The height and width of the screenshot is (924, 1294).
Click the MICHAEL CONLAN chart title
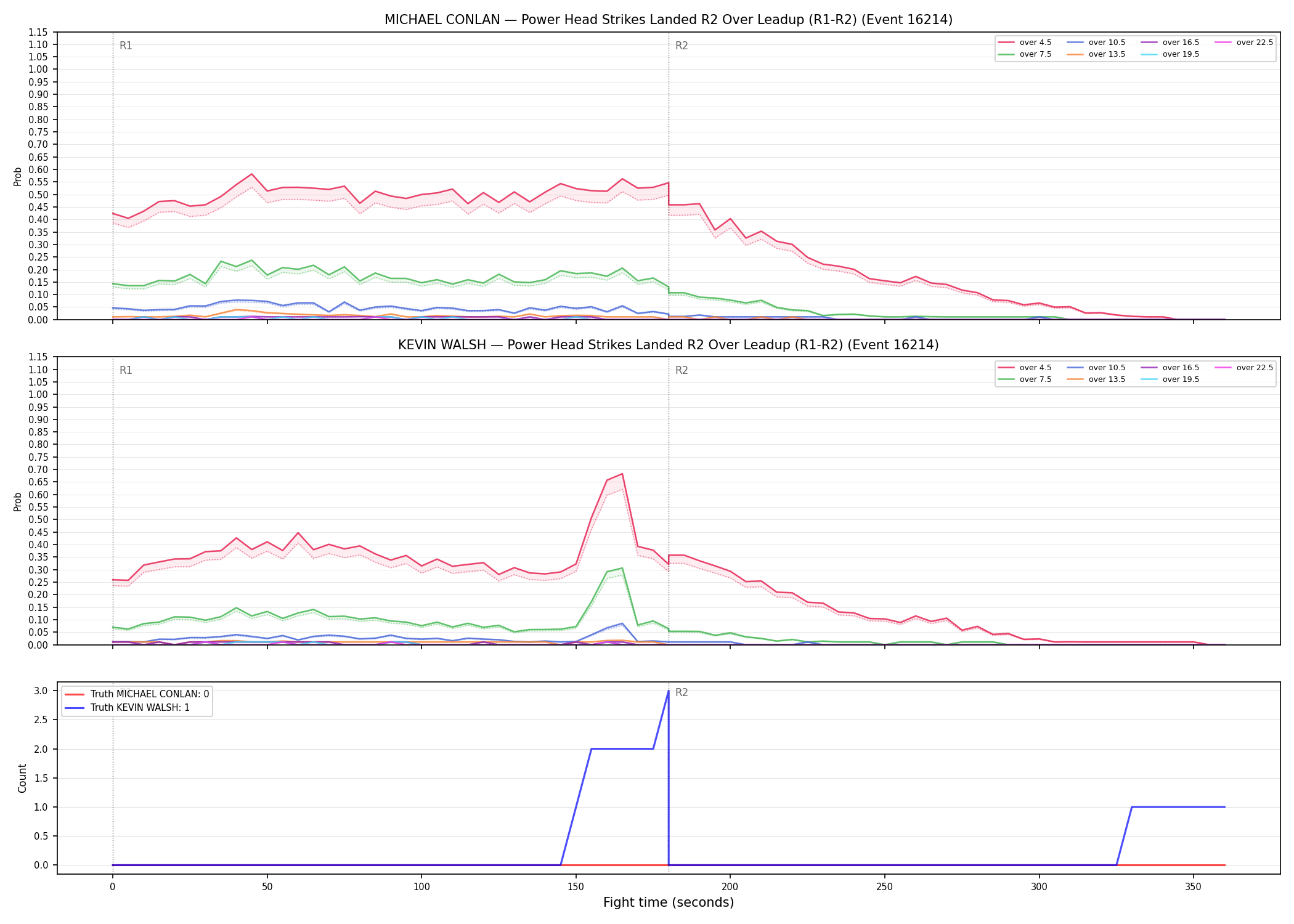point(669,20)
